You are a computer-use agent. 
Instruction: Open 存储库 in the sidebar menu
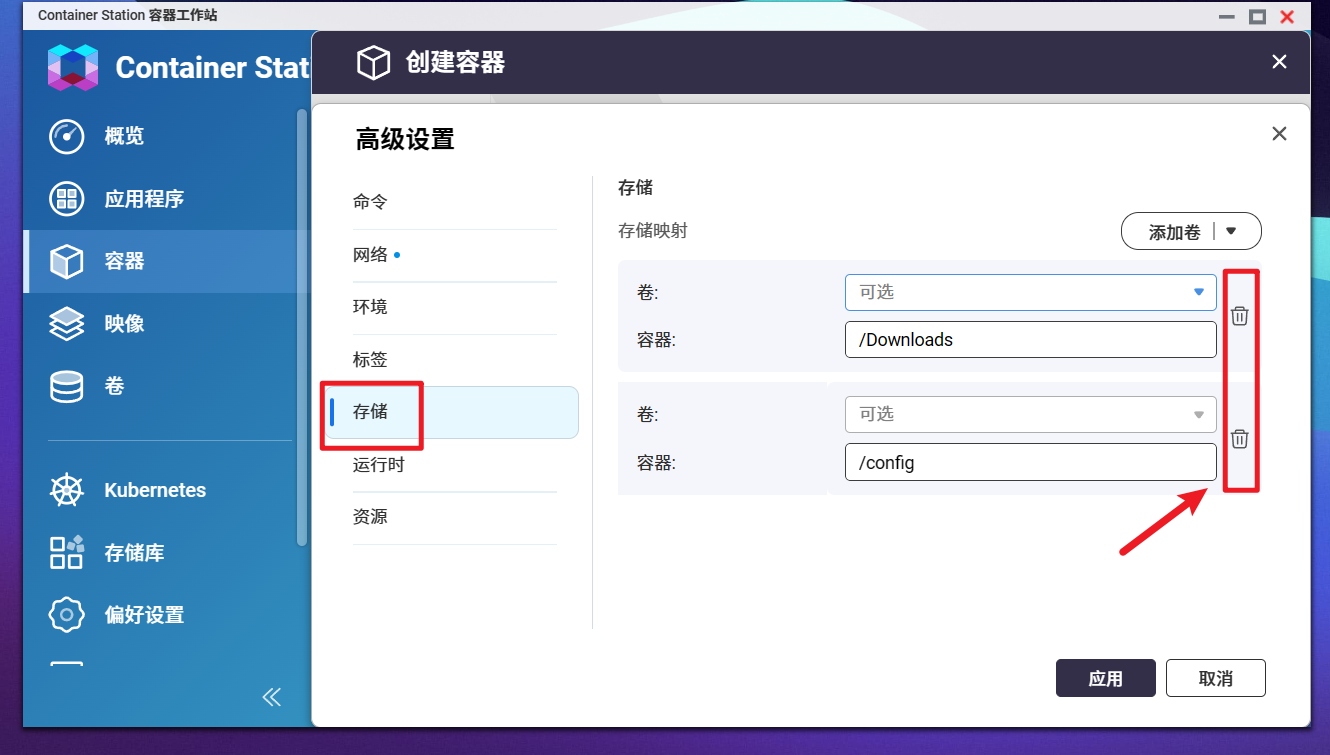click(x=160, y=552)
